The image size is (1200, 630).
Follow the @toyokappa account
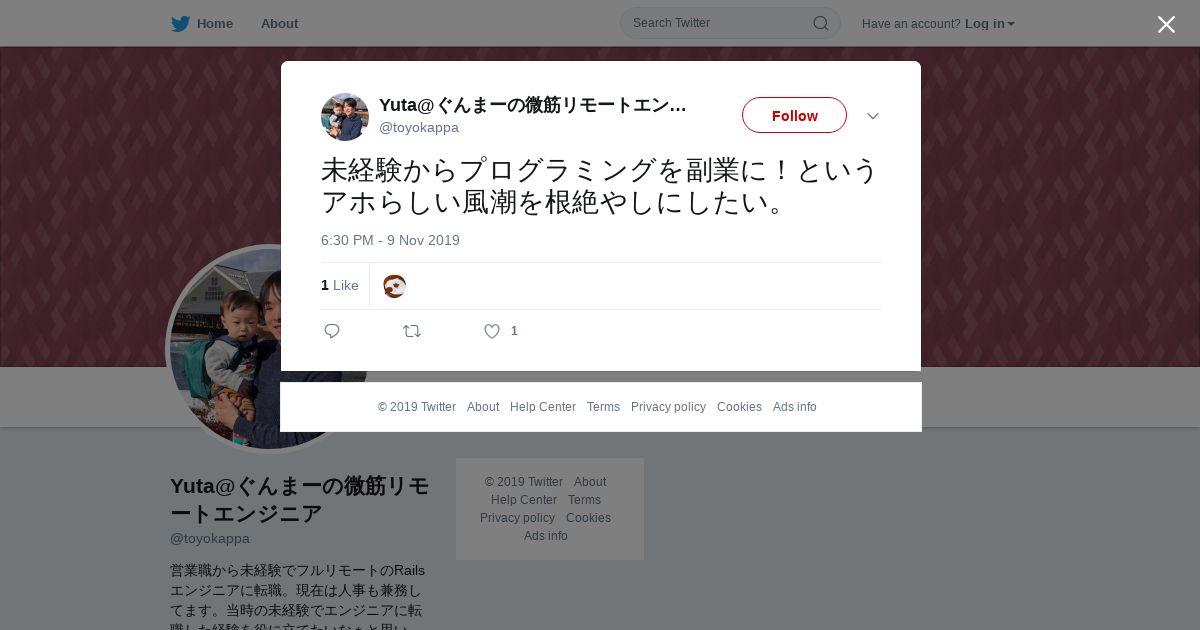(794, 115)
